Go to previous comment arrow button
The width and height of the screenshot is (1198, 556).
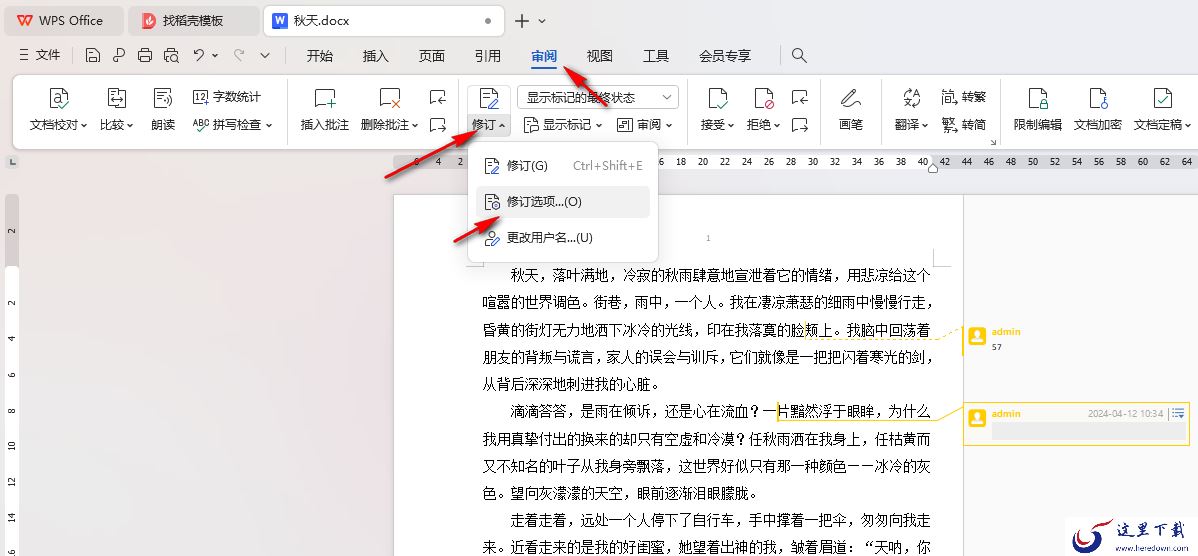point(438,97)
